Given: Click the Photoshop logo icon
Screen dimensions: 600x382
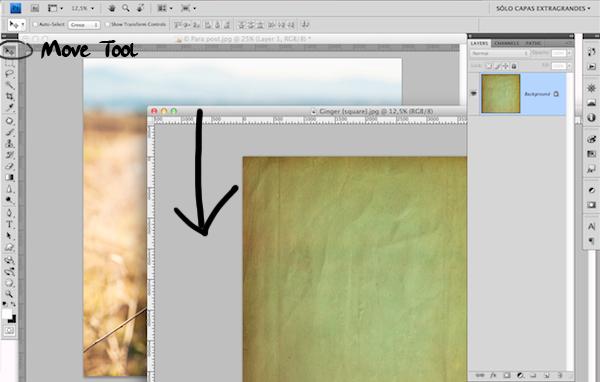Looking at the screenshot, I should pyautogui.click(x=16, y=8).
